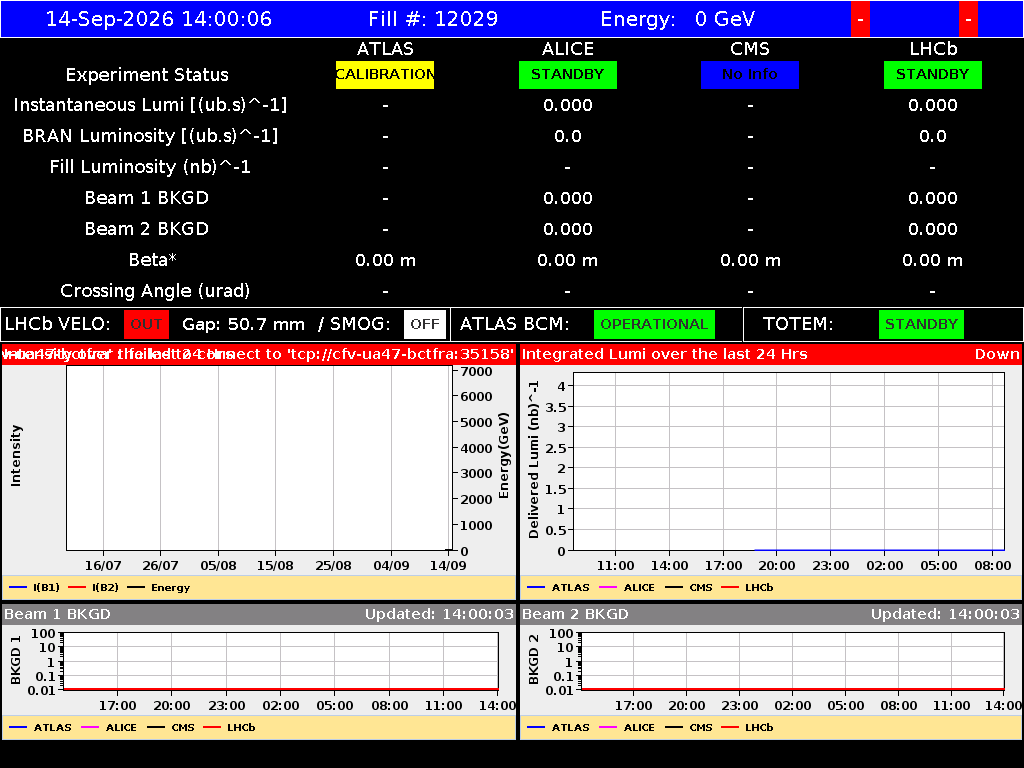Click the red tcp connection error banner
The width and height of the screenshot is (1024, 768).
click(x=259, y=355)
